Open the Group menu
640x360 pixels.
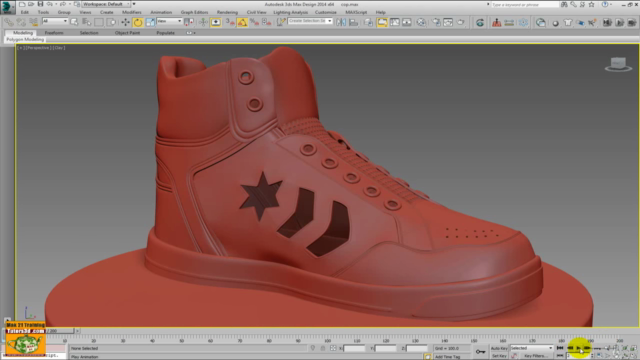64,12
